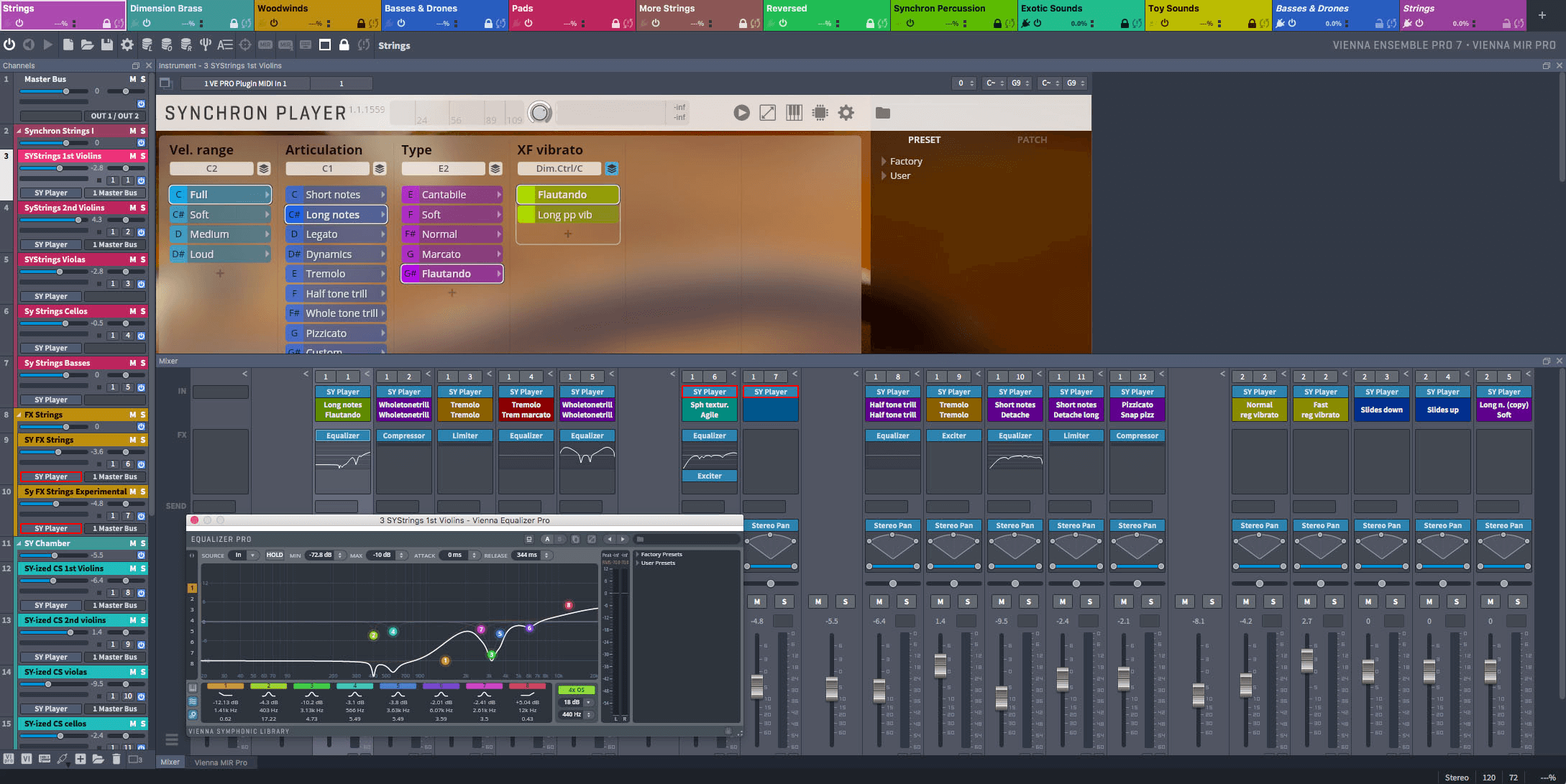Click the tuning fork icon
1566x784 pixels.
point(206,45)
